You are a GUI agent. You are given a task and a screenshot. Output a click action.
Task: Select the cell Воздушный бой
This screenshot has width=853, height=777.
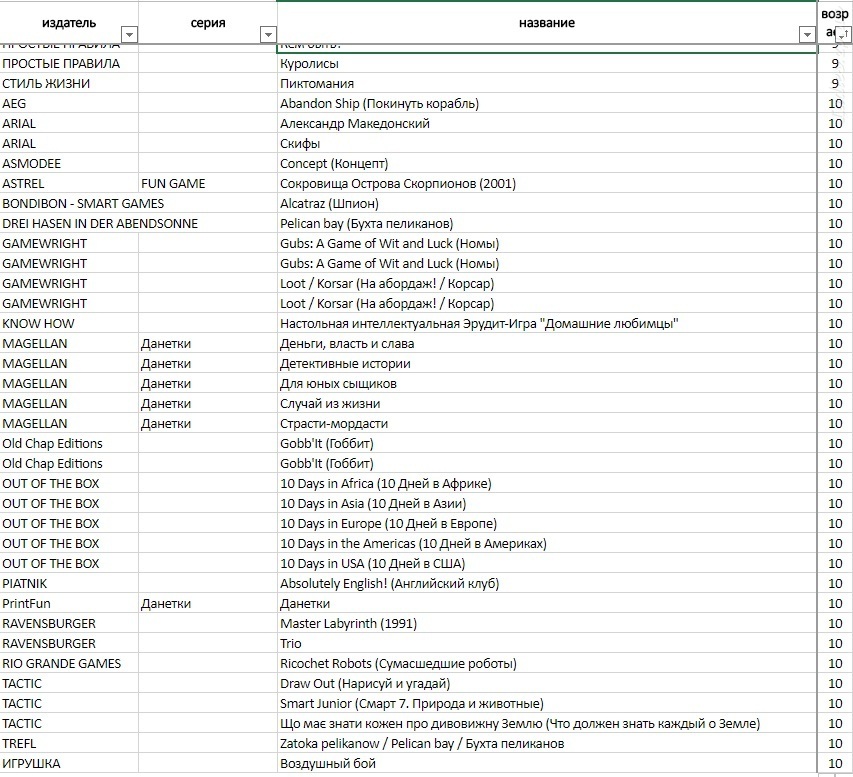547,763
